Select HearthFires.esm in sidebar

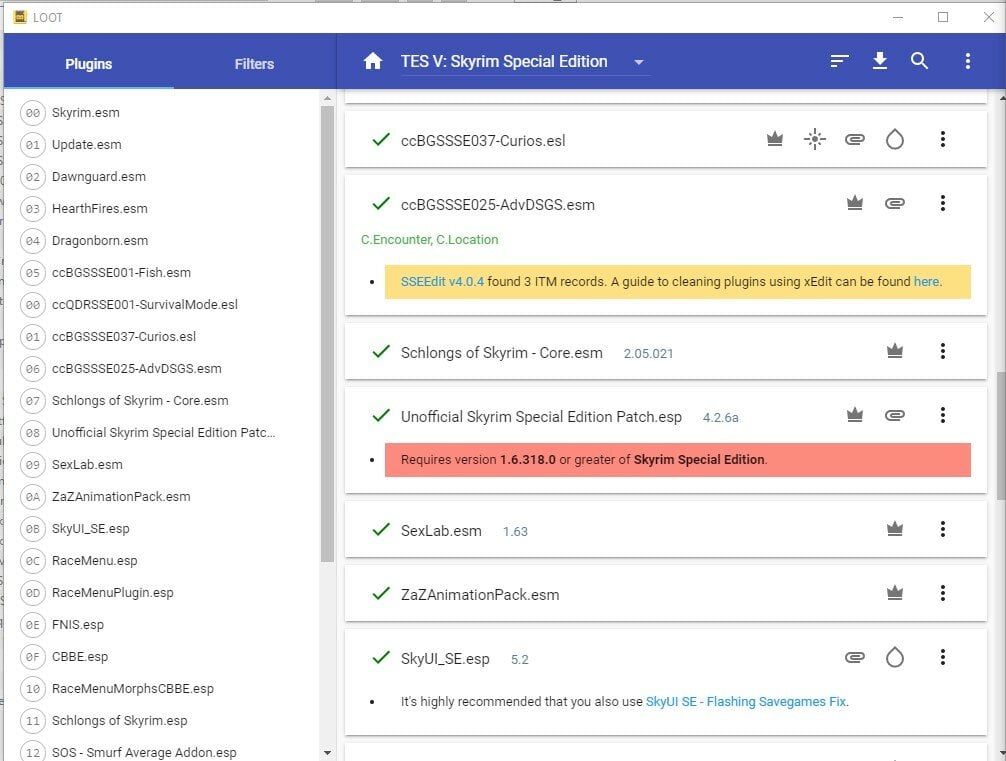point(99,209)
